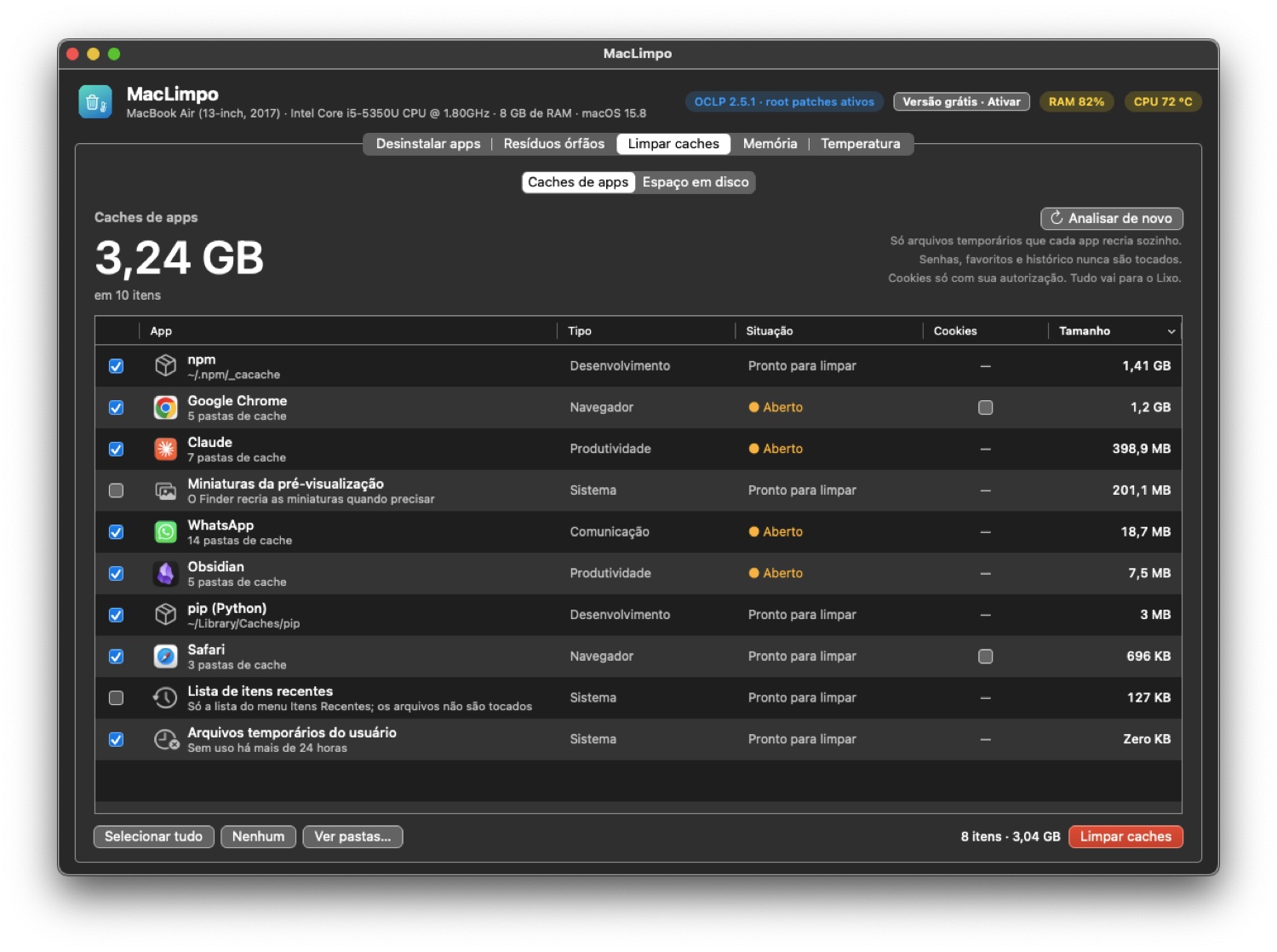Click the pip (Python) package icon
Screen dimensions: 1277x952
[x=165, y=615]
